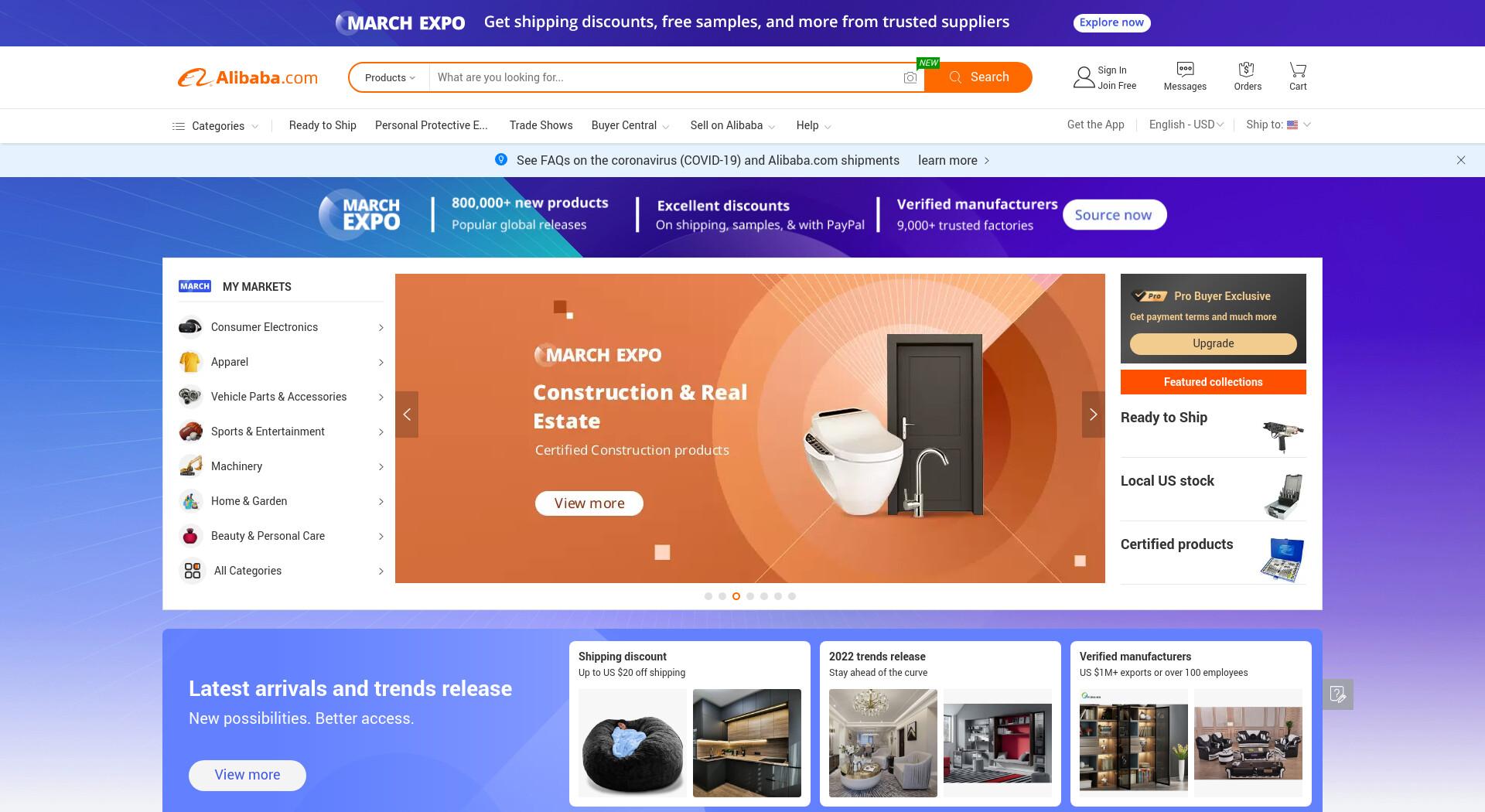The width and height of the screenshot is (1485, 812).
Task: Open Local US stock collection
Action: click(1213, 490)
